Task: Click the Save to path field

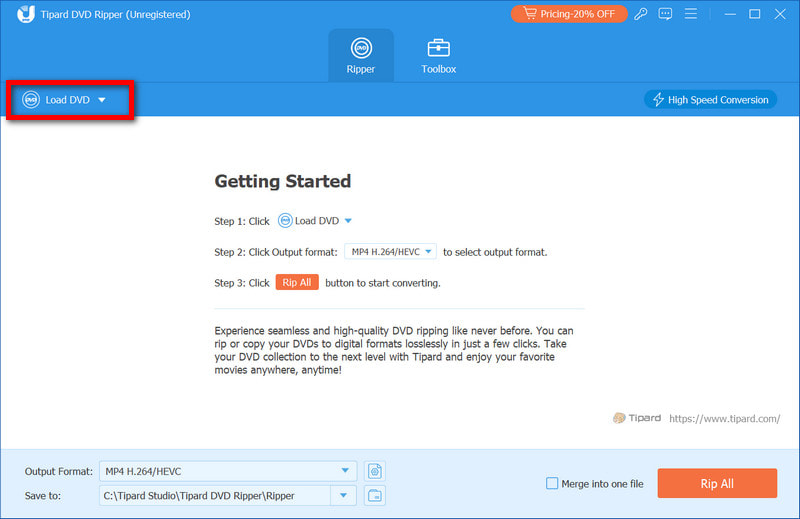Action: 215,496
